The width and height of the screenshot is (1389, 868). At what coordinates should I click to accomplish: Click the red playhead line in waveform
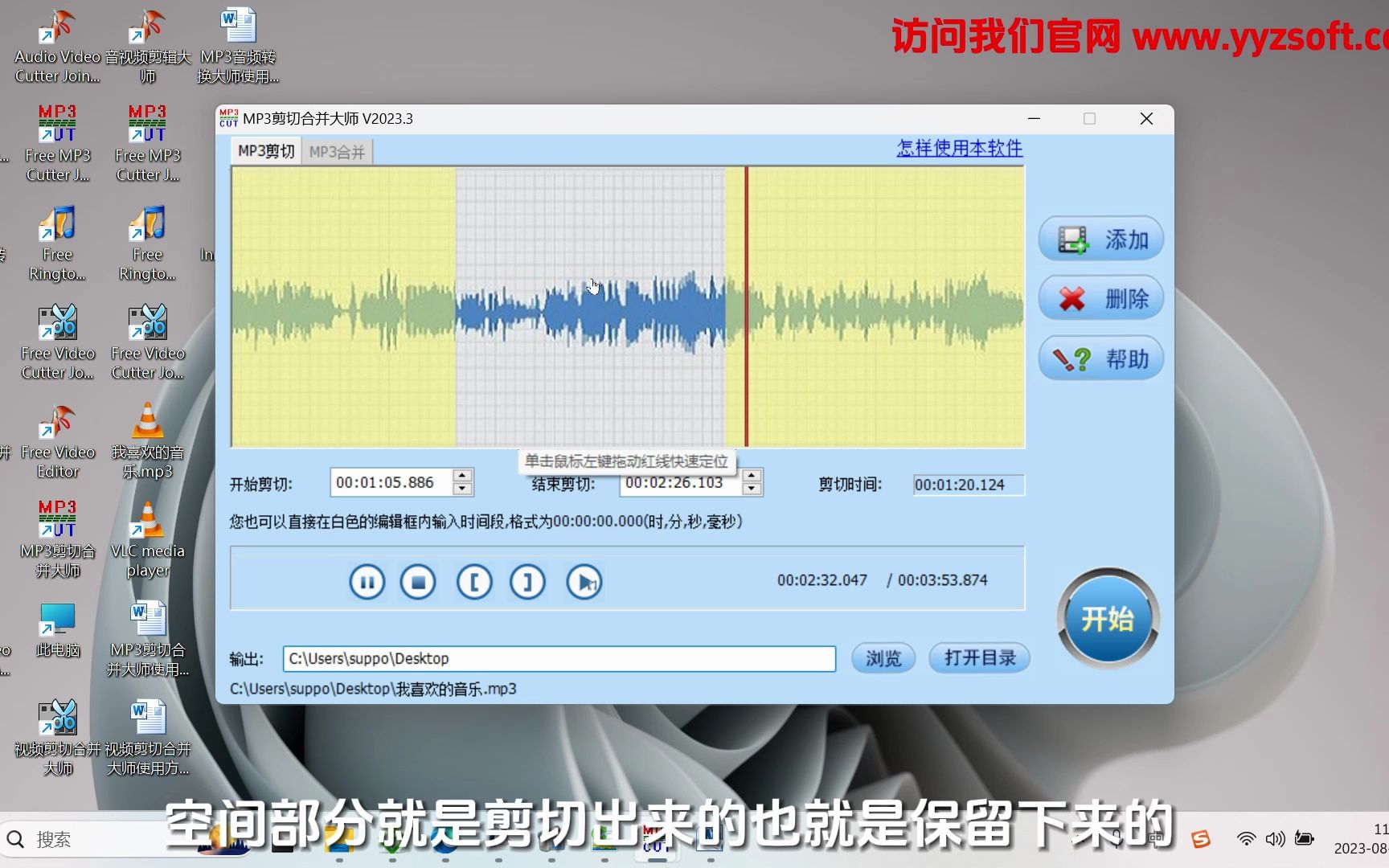tap(746, 306)
